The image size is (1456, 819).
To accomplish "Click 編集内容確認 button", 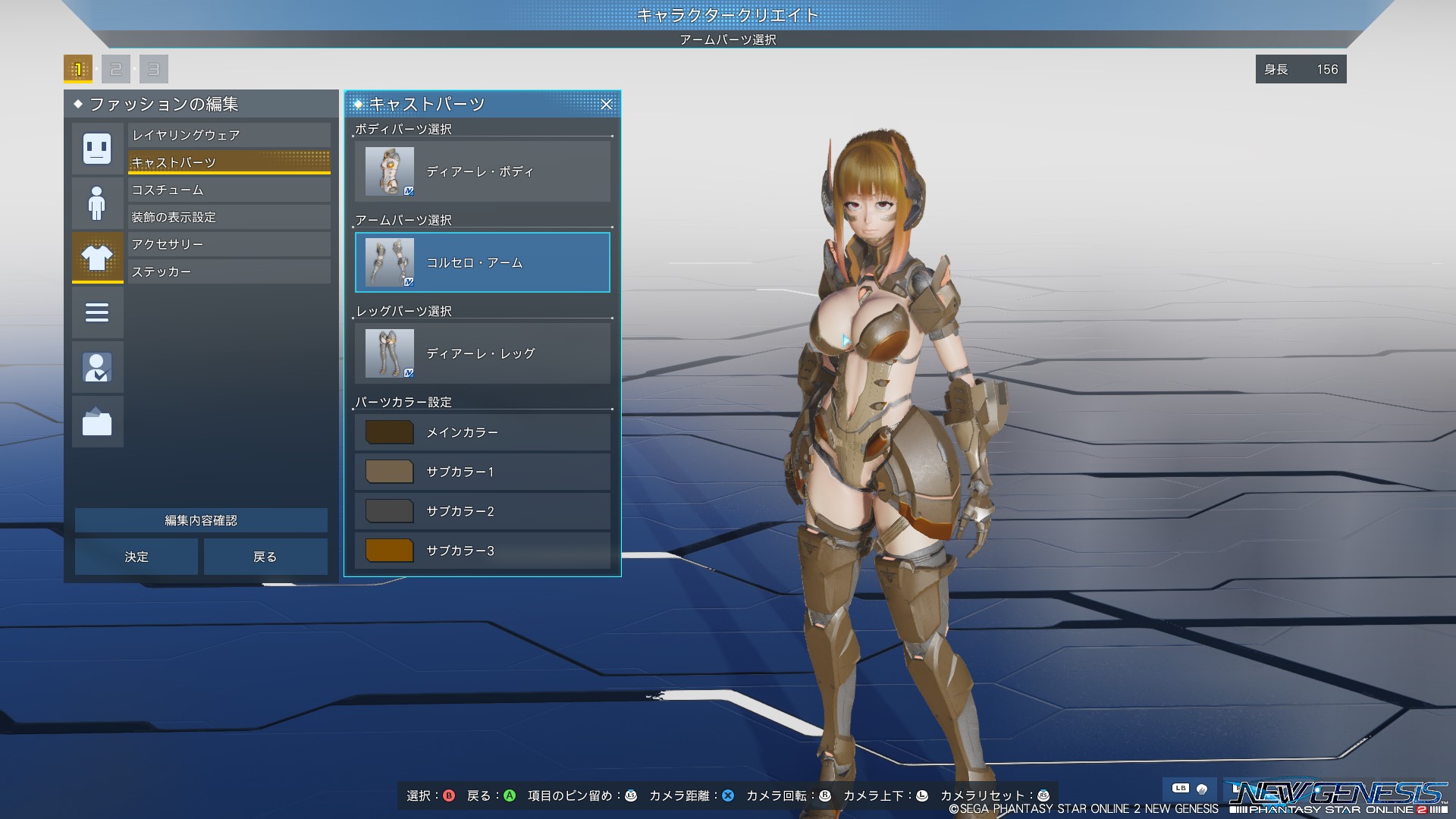I will click(201, 520).
